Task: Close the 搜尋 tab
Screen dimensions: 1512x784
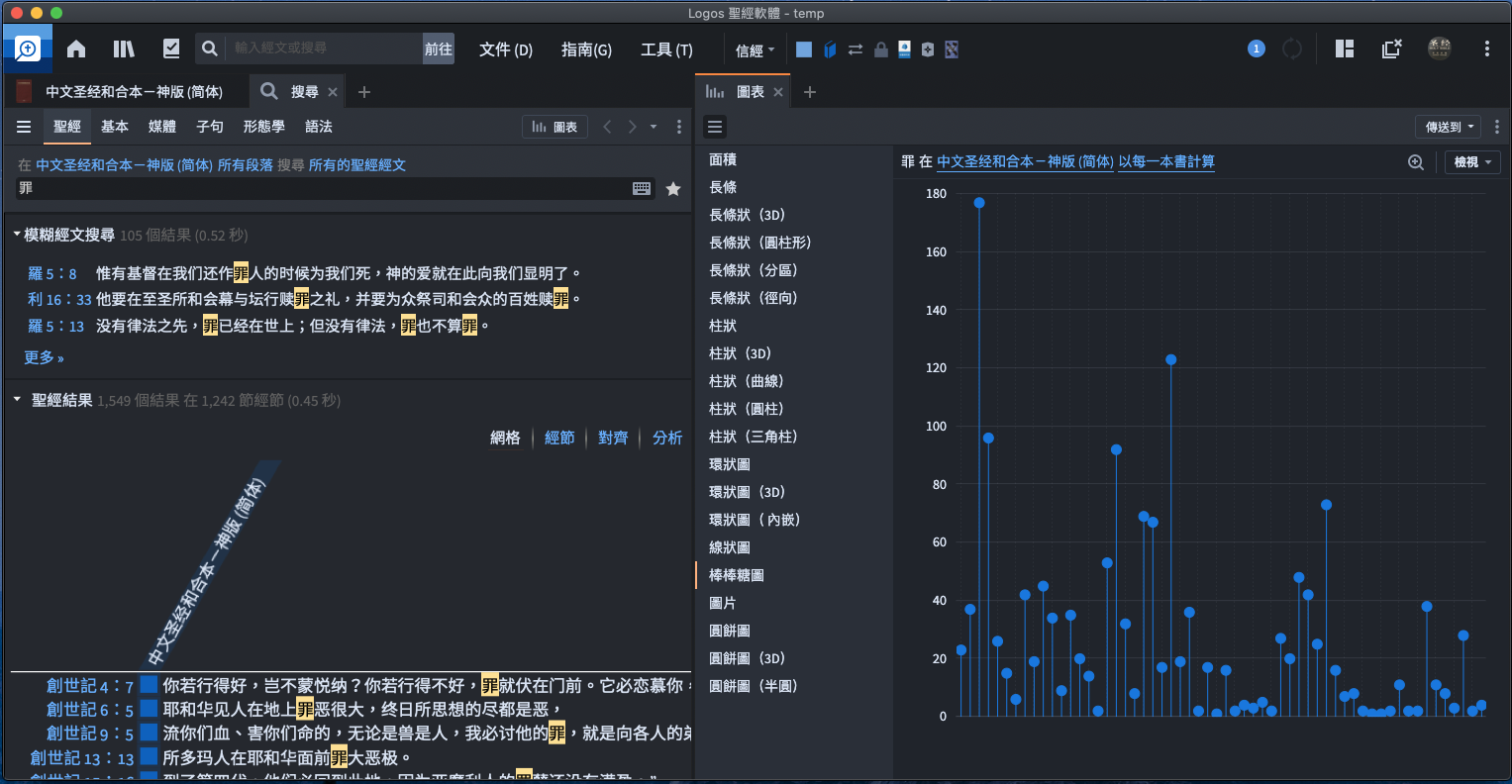Action: point(333,92)
